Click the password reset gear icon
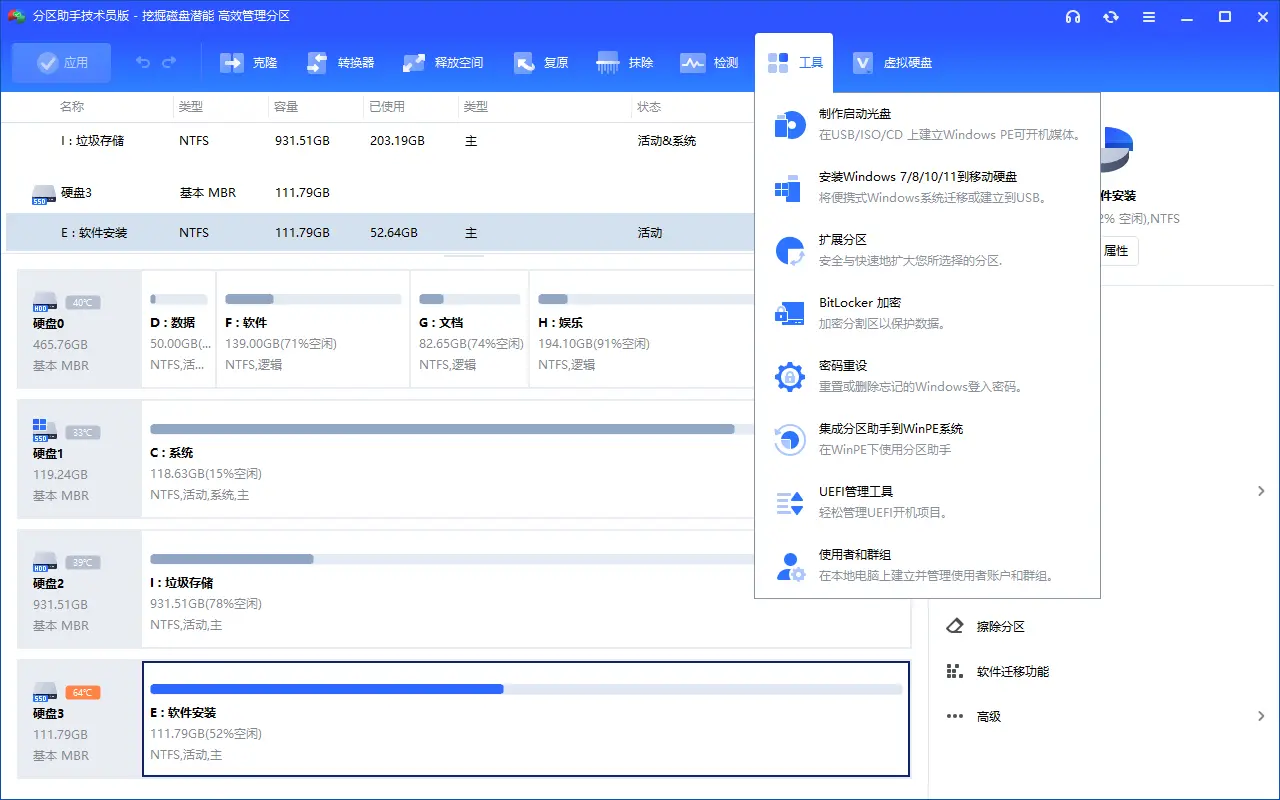 [790, 377]
